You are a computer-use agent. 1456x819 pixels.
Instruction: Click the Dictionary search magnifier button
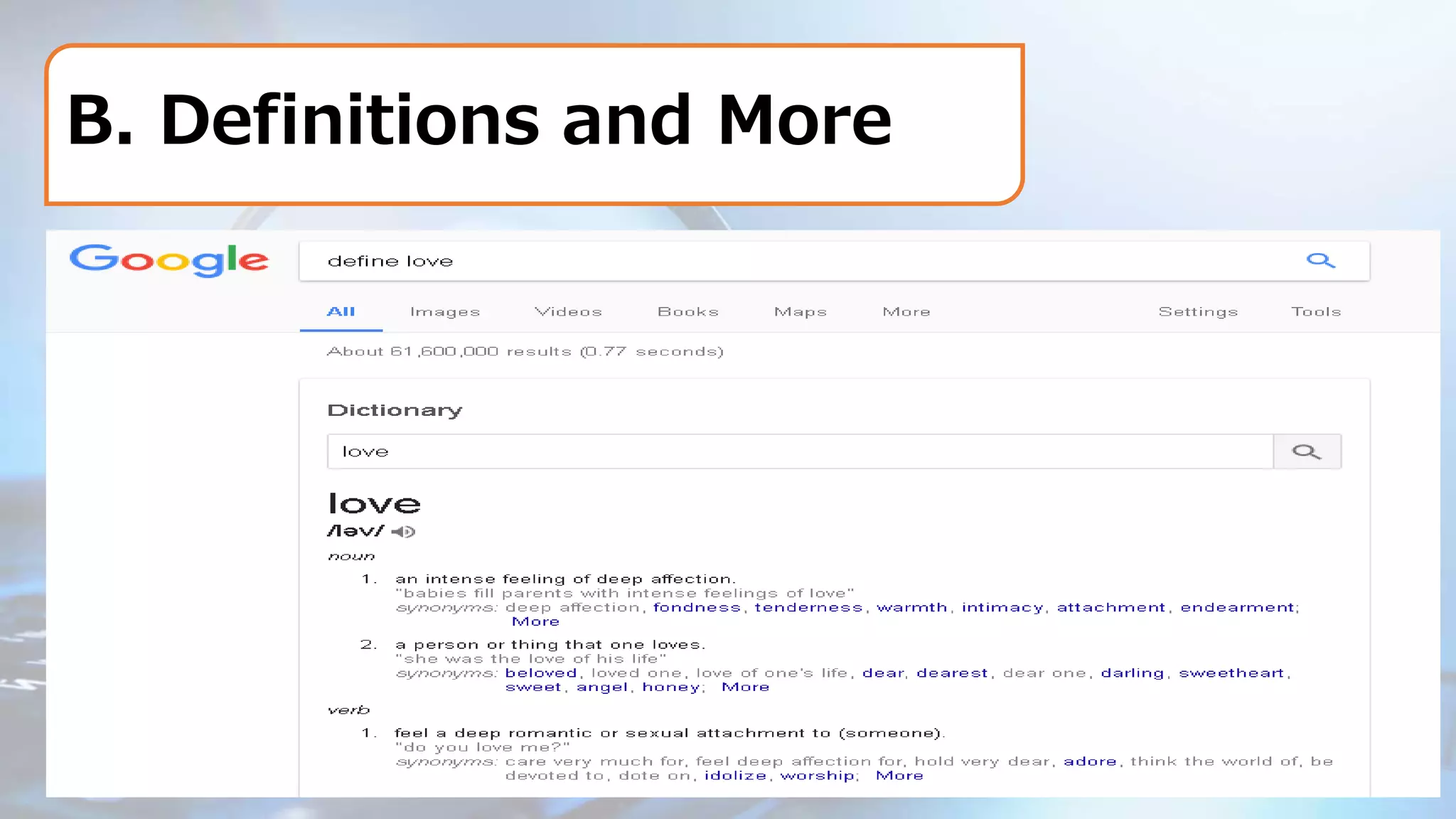pyautogui.click(x=1307, y=451)
